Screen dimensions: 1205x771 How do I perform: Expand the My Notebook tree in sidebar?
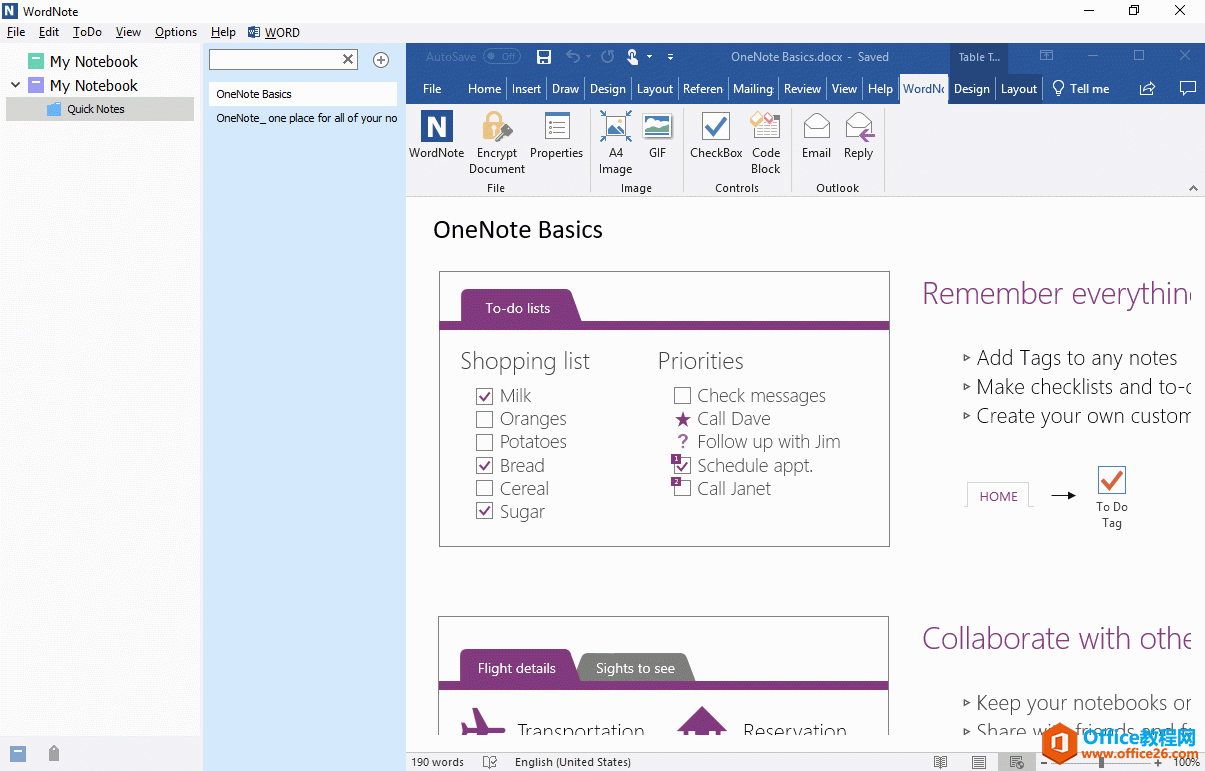click(14, 85)
